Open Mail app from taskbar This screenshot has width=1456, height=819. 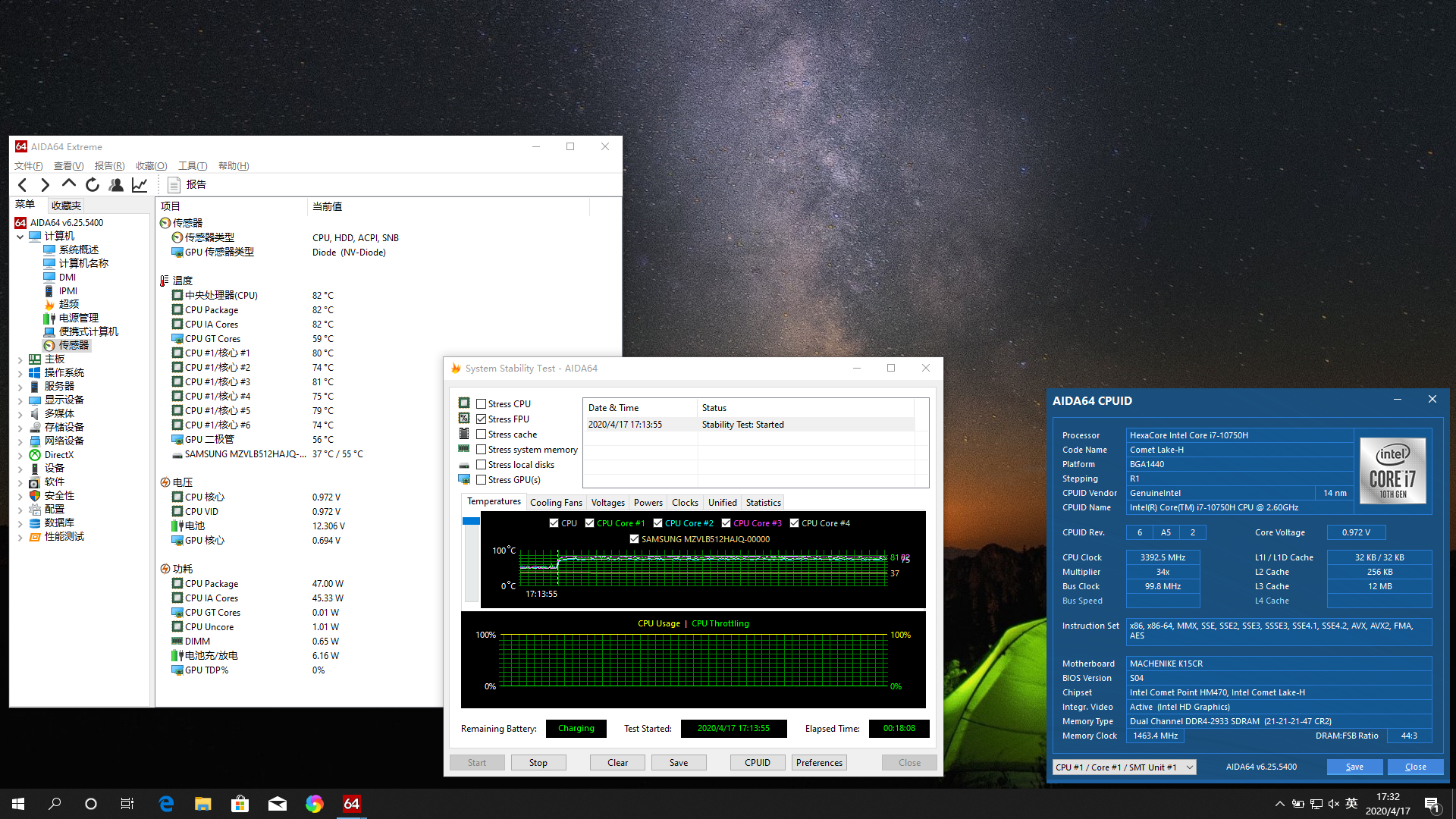[278, 804]
